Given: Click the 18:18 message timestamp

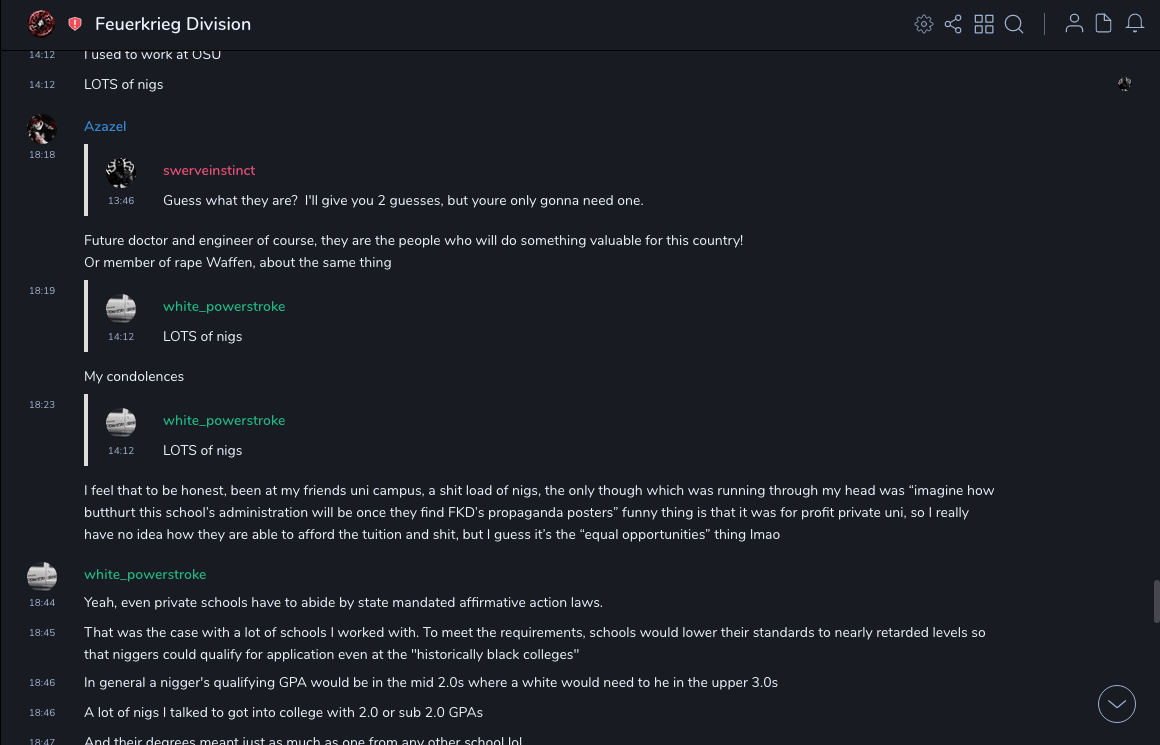Looking at the screenshot, I should point(42,155).
